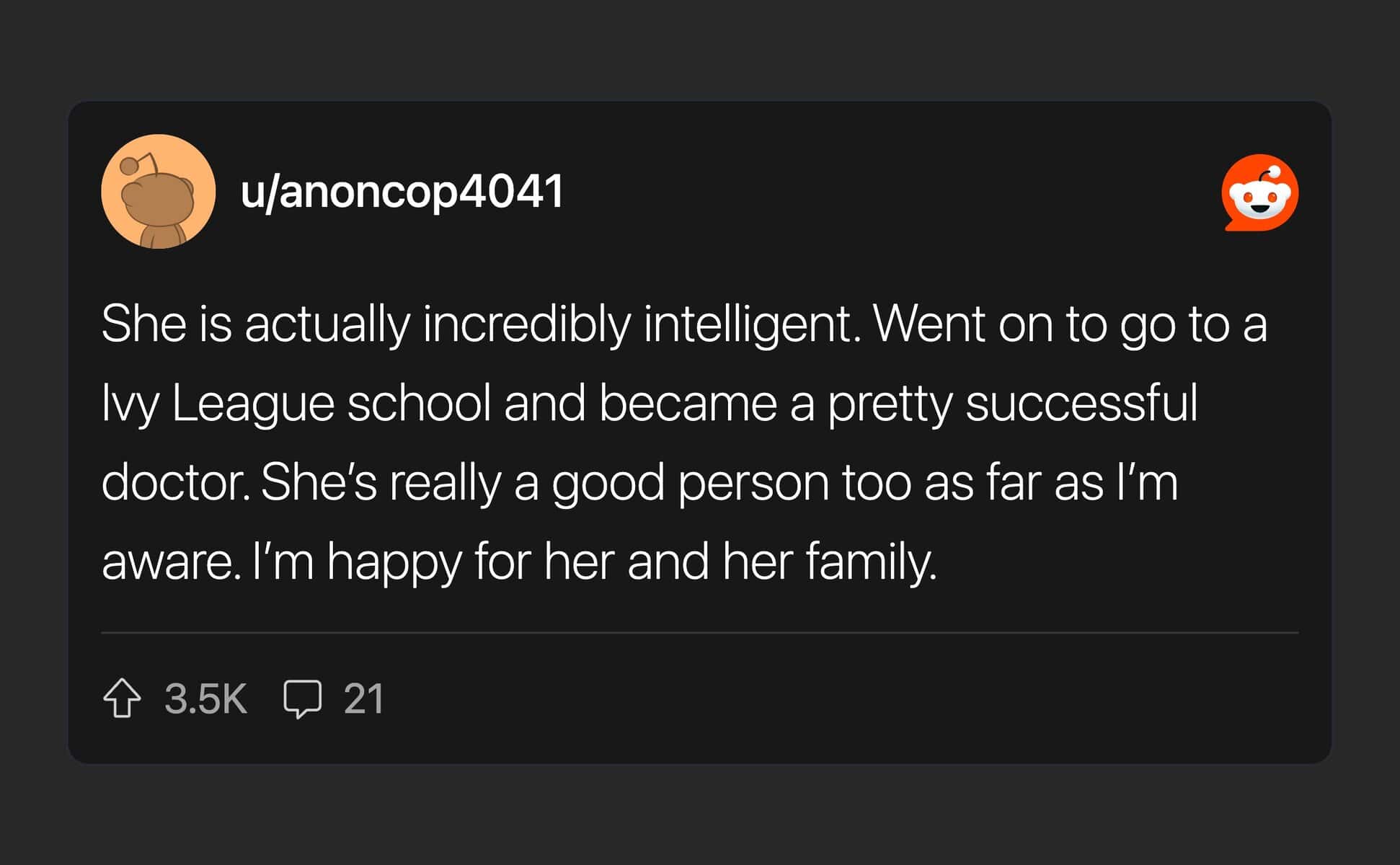Image resolution: width=1400 pixels, height=865 pixels.
Task: Open the anoncop4041 profile avatar
Action: pos(159,192)
